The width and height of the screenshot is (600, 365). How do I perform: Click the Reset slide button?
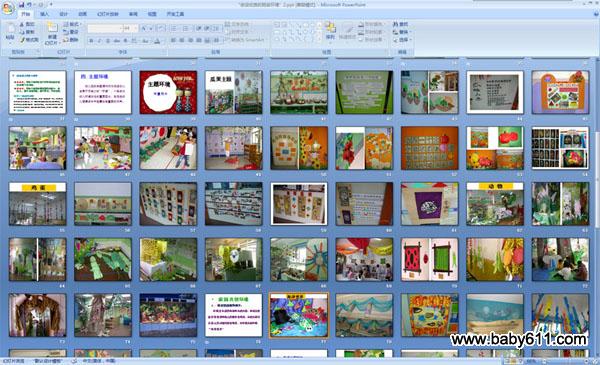[x=71, y=32]
